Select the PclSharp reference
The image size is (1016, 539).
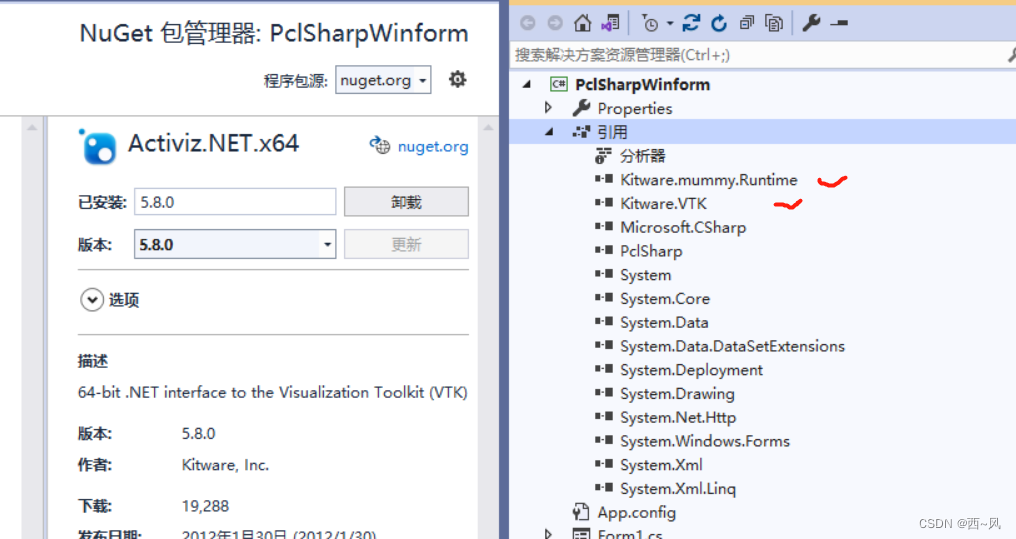click(x=651, y=251)
